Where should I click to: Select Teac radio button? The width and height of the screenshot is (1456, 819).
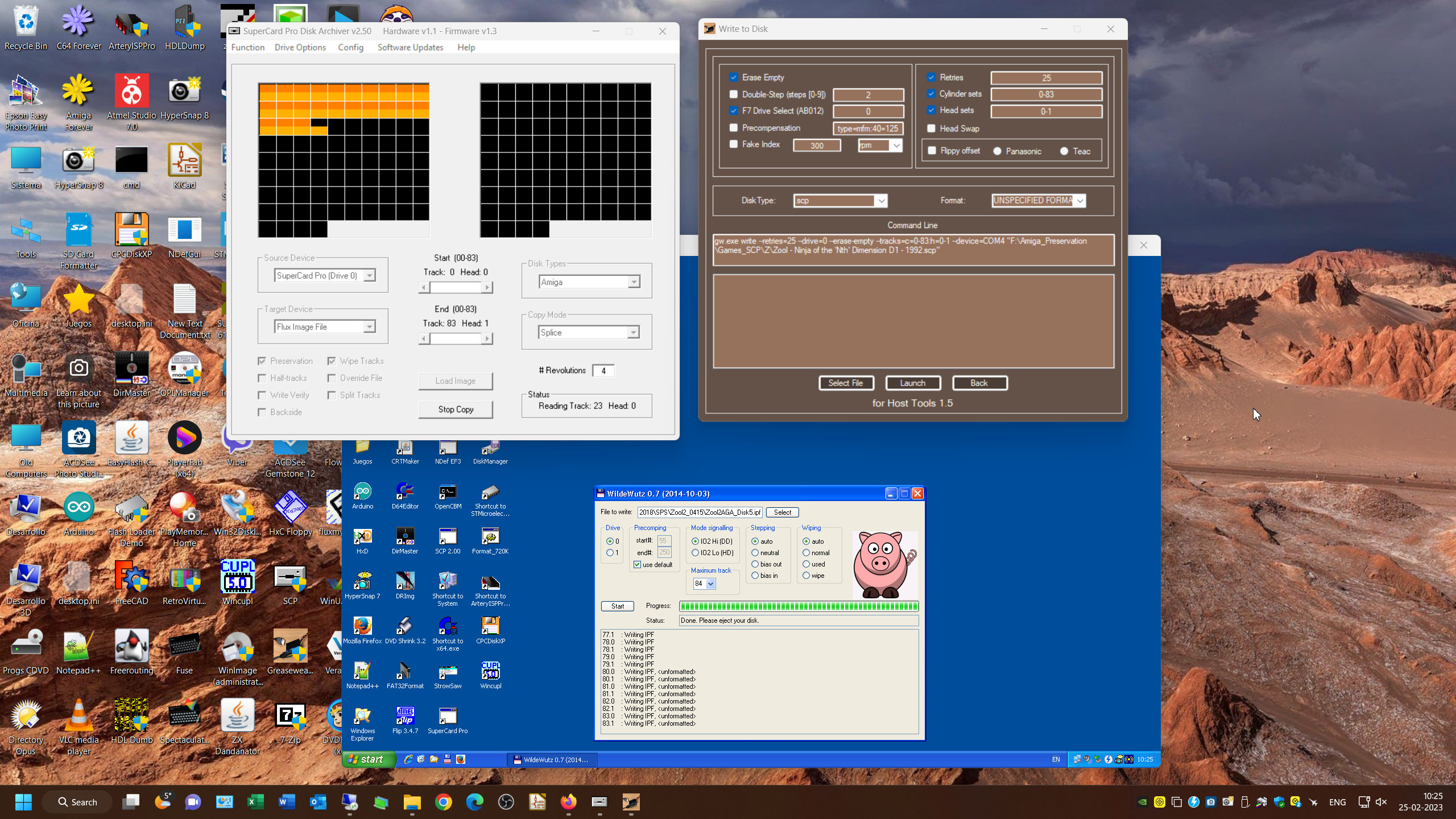tap(1064, 151)
